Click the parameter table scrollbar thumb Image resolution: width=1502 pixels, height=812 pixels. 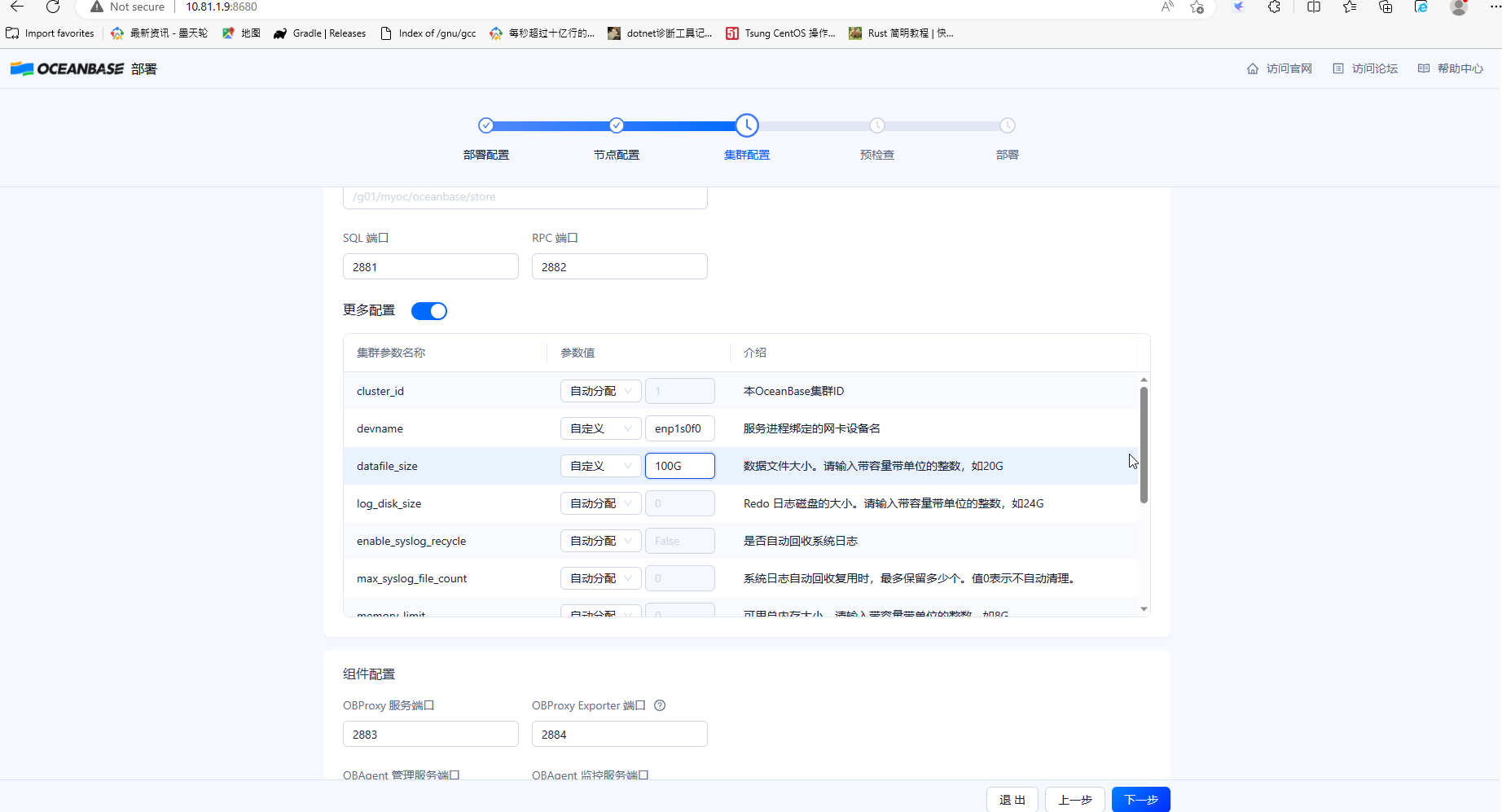(x=1144, y=445)
